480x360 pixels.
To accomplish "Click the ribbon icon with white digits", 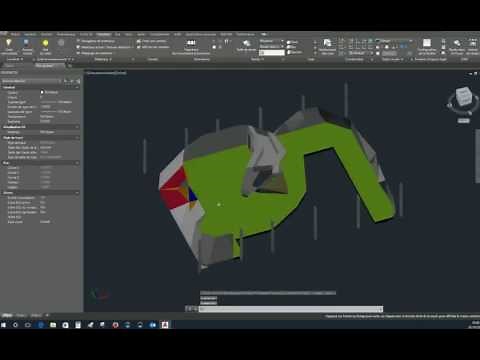I will (x=191, y=43).
